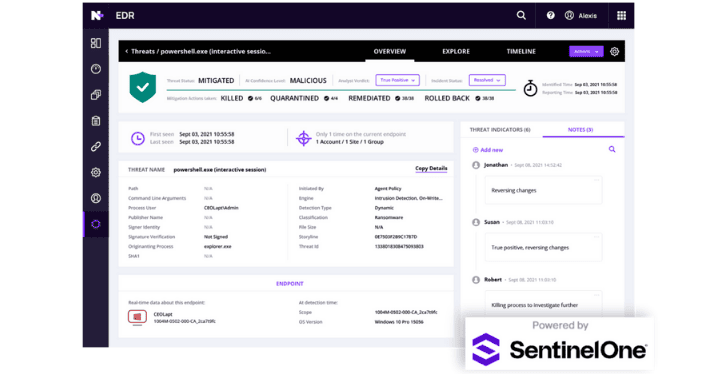This screenshot has width=717, height=374.
Task: Open the gauge sidebar icon
Action: (96, 69)
